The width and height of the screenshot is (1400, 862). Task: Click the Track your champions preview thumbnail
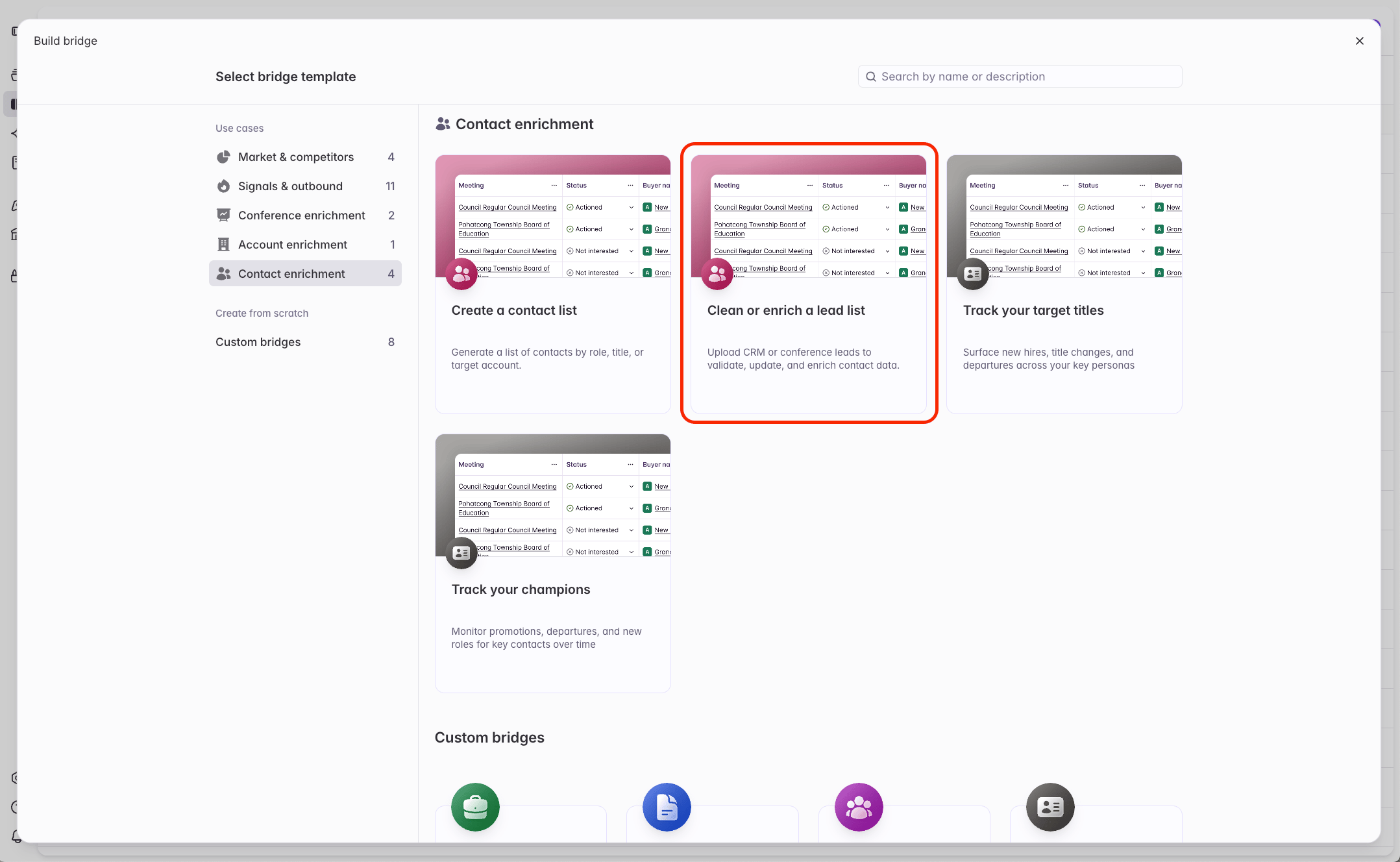click(x=553, y=495)
